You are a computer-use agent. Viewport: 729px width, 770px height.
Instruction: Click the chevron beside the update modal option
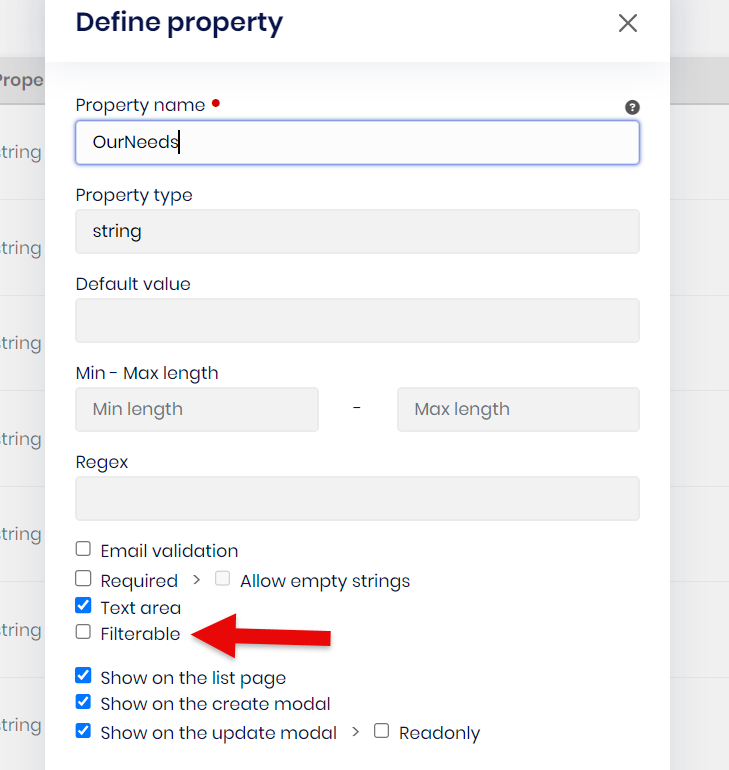click(356, 732)
